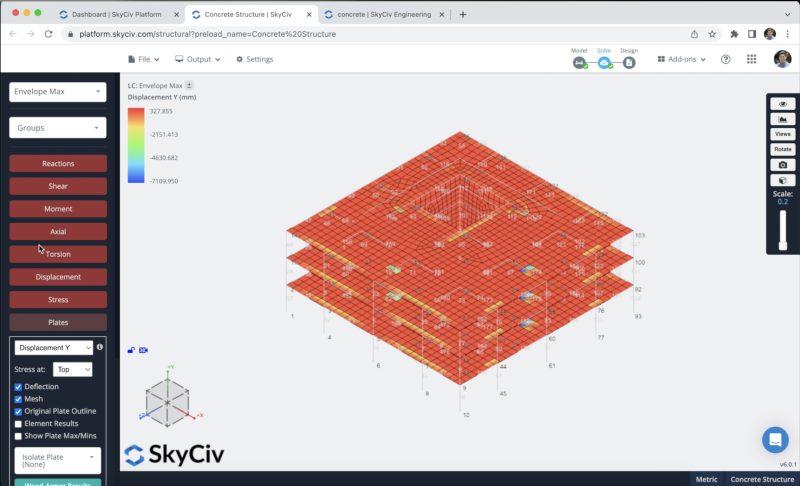Click the blue Scale value 0.2
The height and width of the screenshot is (486, 800).
[783, 202]
